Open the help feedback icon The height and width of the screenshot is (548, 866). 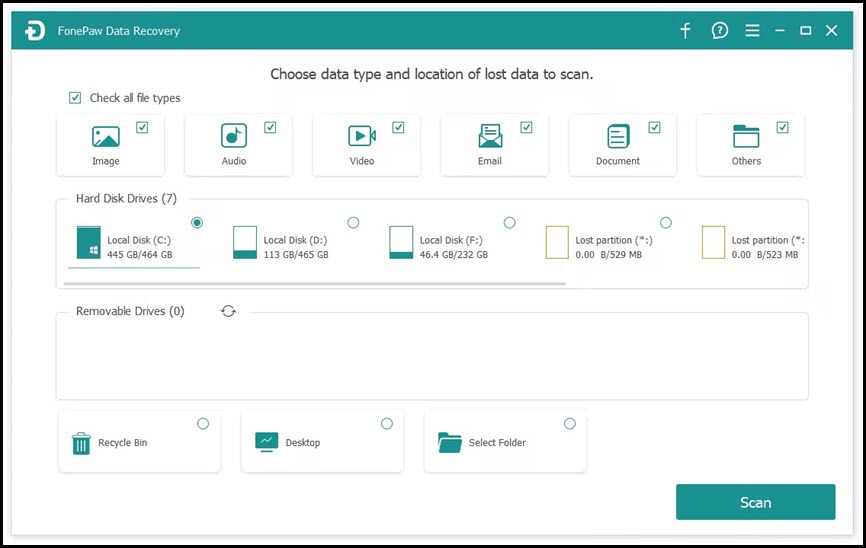[x=719, y=30]
